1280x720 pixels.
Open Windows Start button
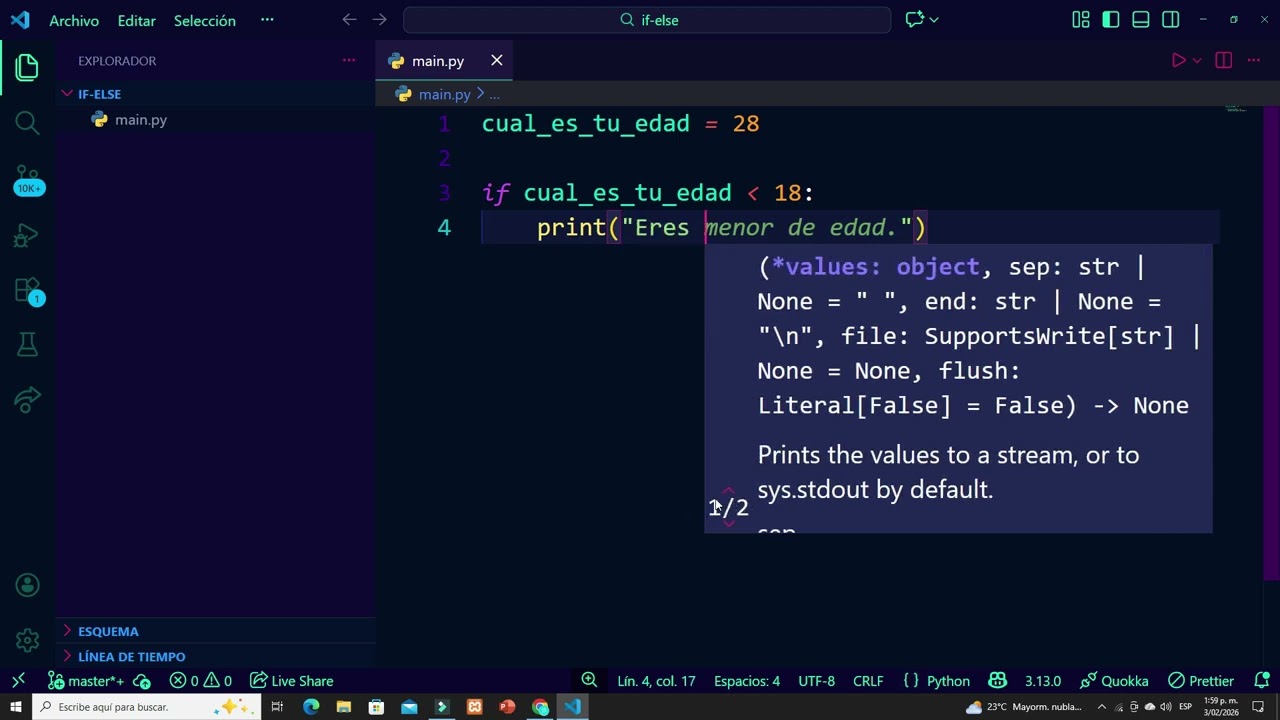click(x=16, y=707)
